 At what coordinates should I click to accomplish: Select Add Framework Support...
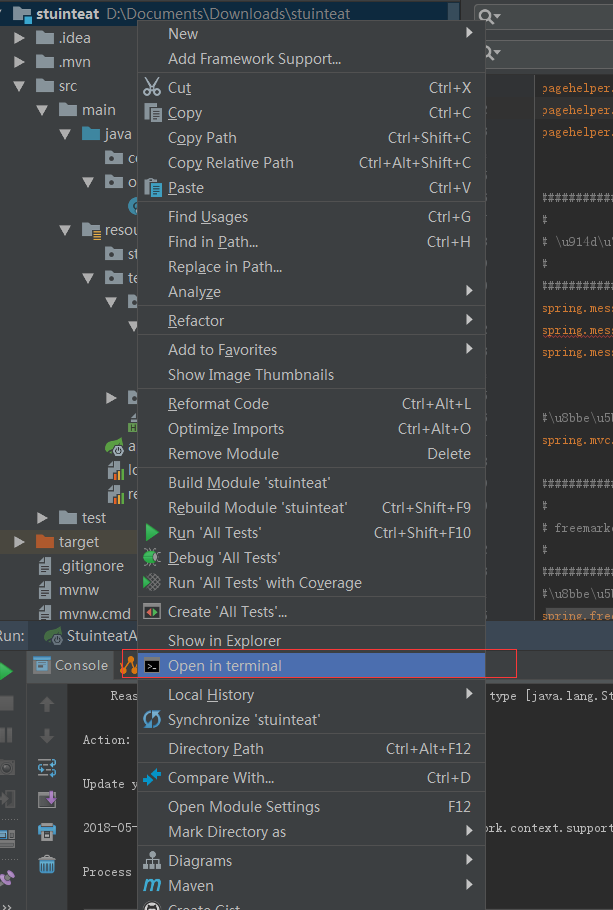pyautogui.click(x=311, y=59)
